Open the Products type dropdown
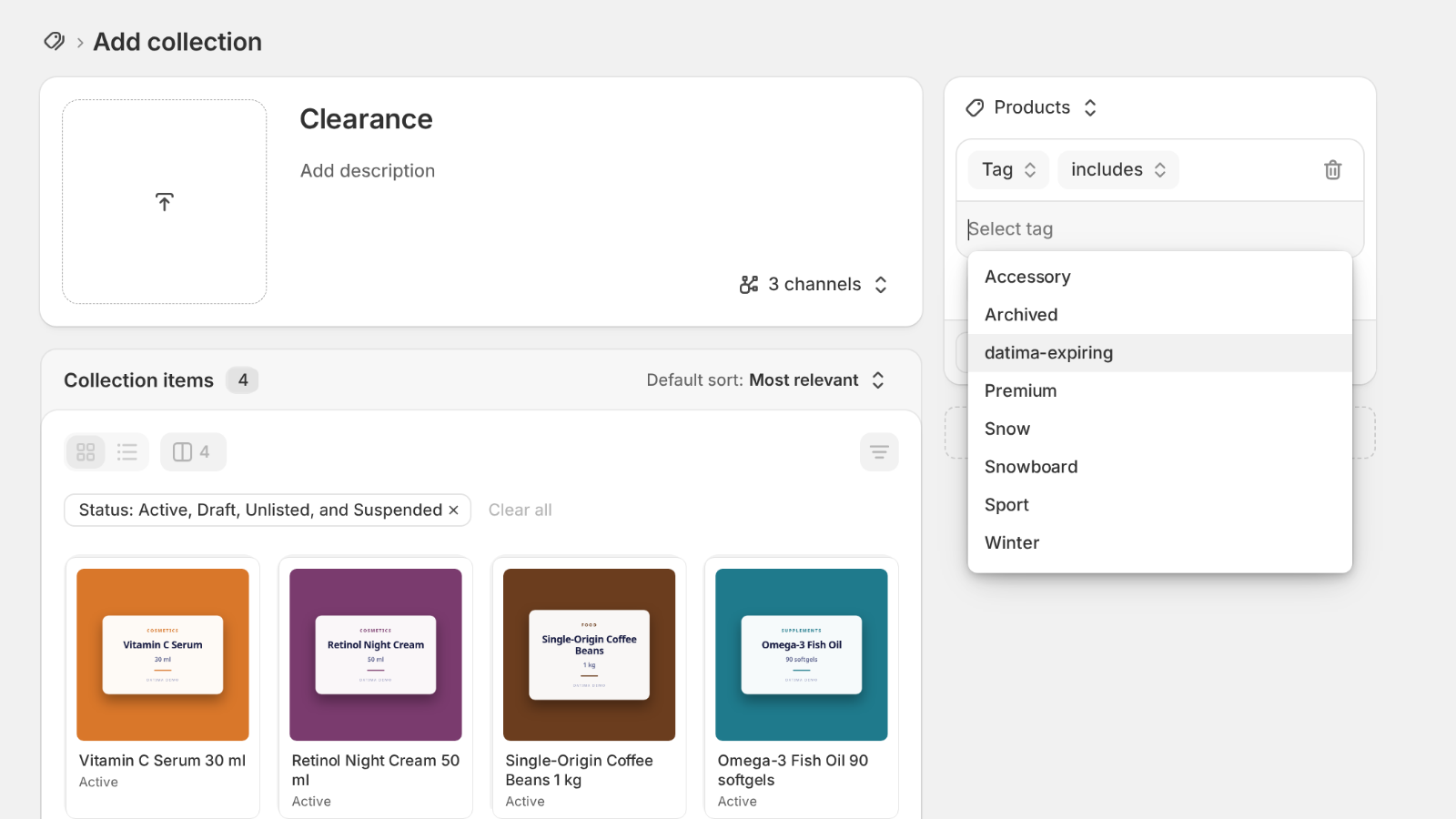This screenshot has height=819, width=1456. pos(1032,107)
